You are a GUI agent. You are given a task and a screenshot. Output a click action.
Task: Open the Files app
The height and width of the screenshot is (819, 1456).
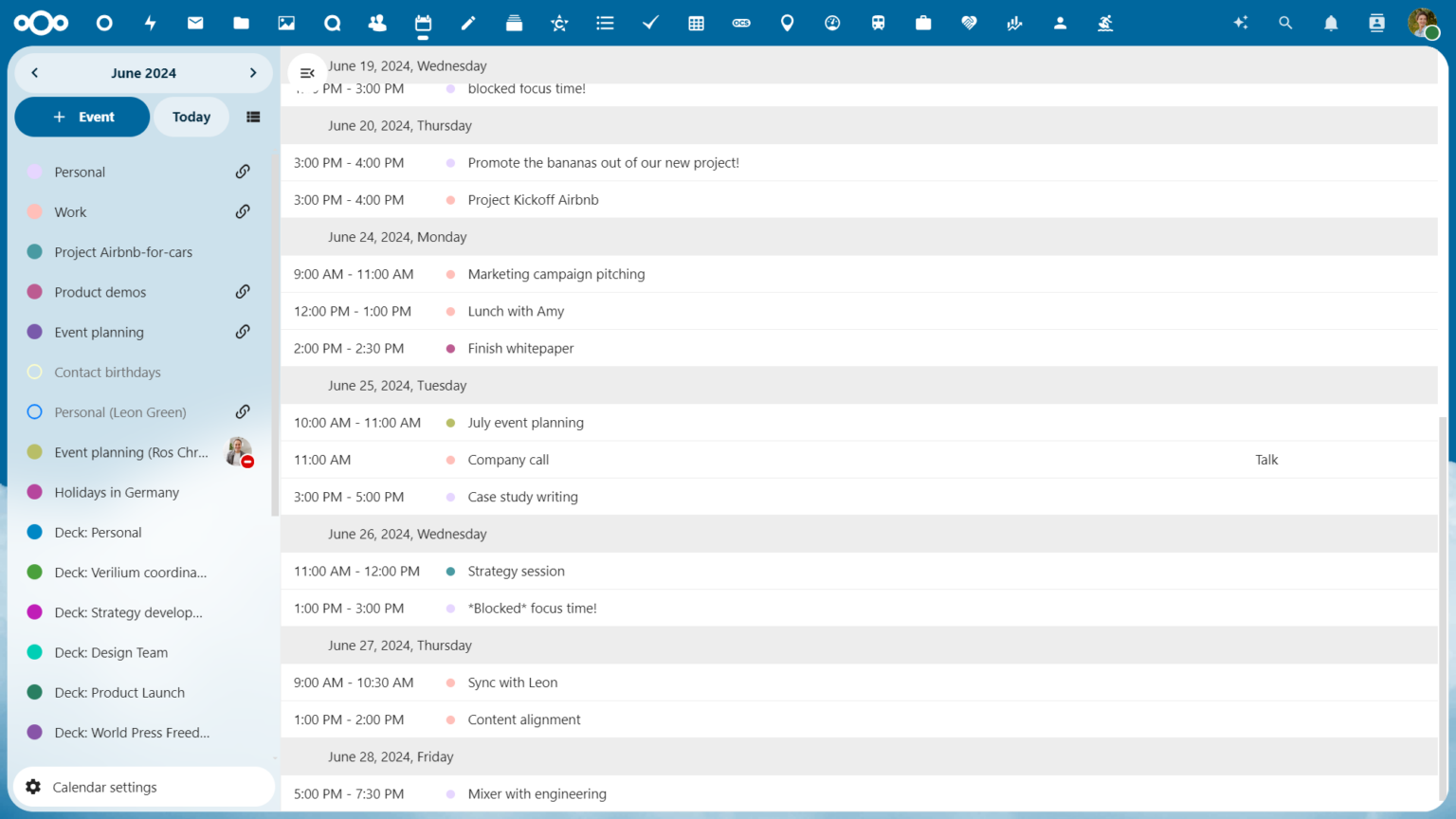coord(241,23)
